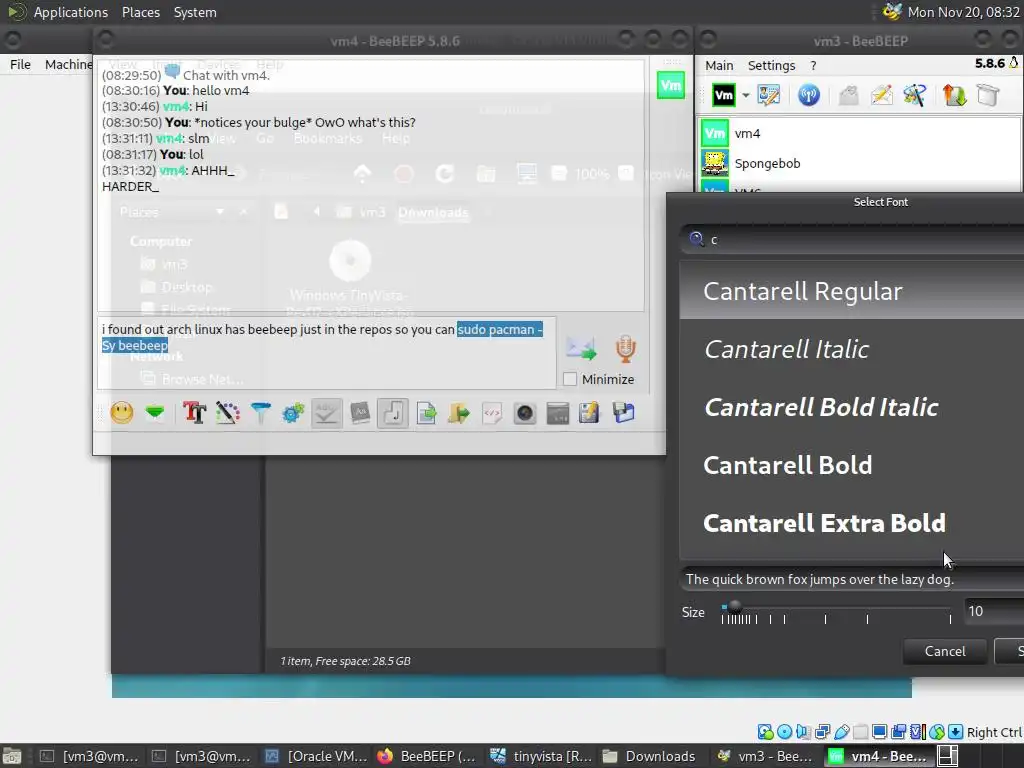This screenshot has height=768, width=1024.
Task: Open the Machine menu of VirtualBox window
Action: (x=69, y=64)
